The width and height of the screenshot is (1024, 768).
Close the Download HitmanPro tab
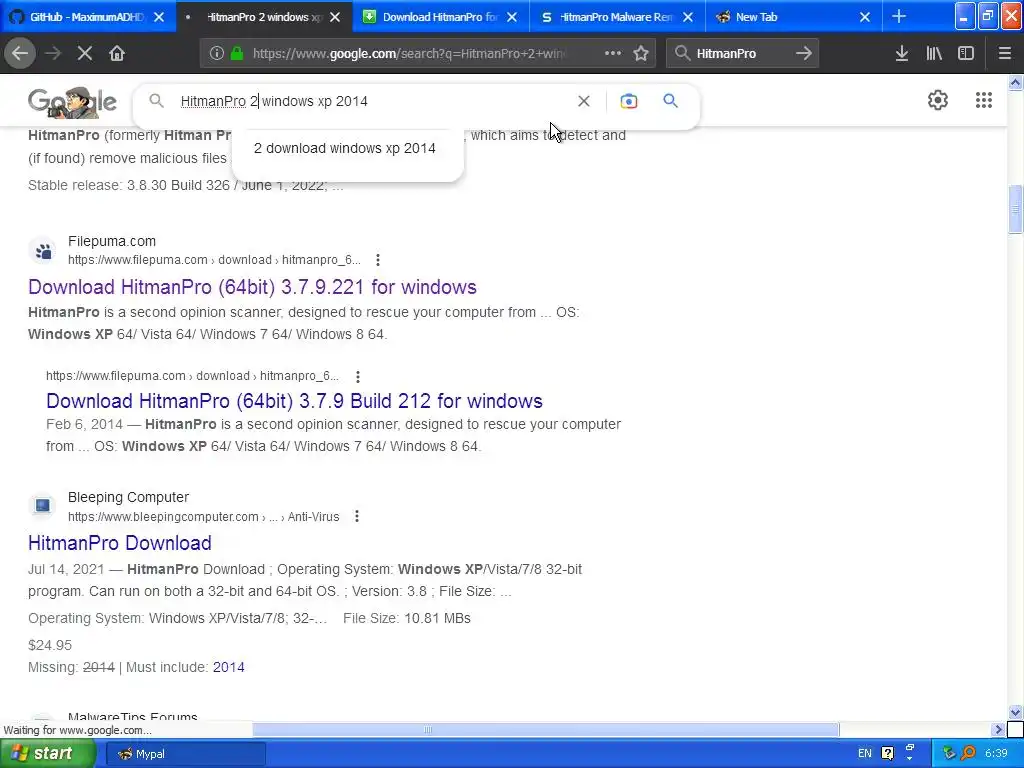512,17
